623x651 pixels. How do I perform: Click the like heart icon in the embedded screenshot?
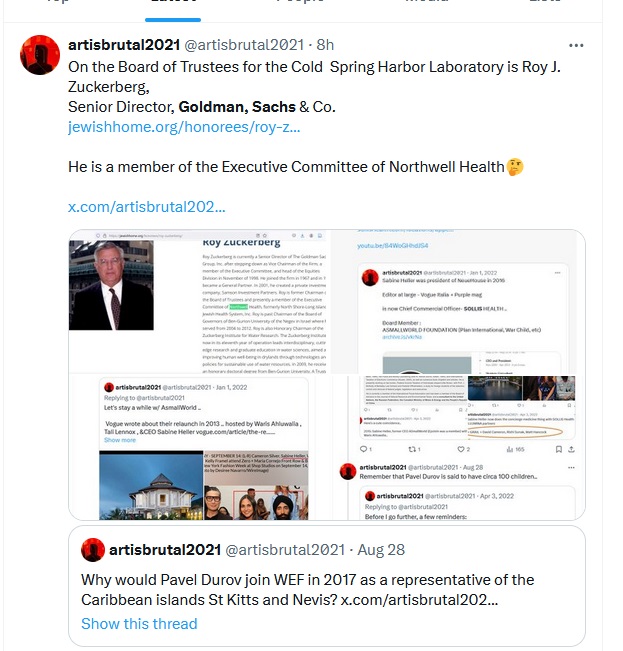(461, 449)
